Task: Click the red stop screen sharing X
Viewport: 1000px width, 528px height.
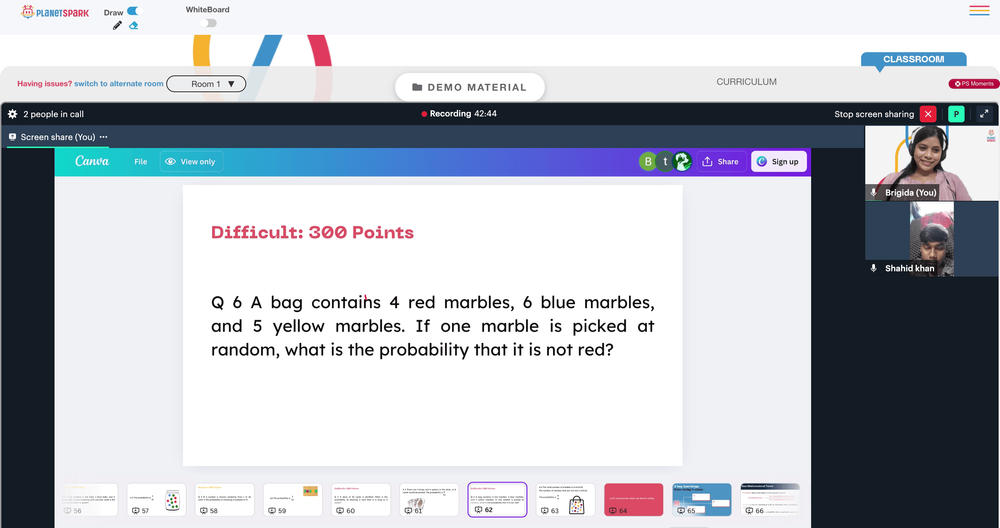Action: (928, 114)
